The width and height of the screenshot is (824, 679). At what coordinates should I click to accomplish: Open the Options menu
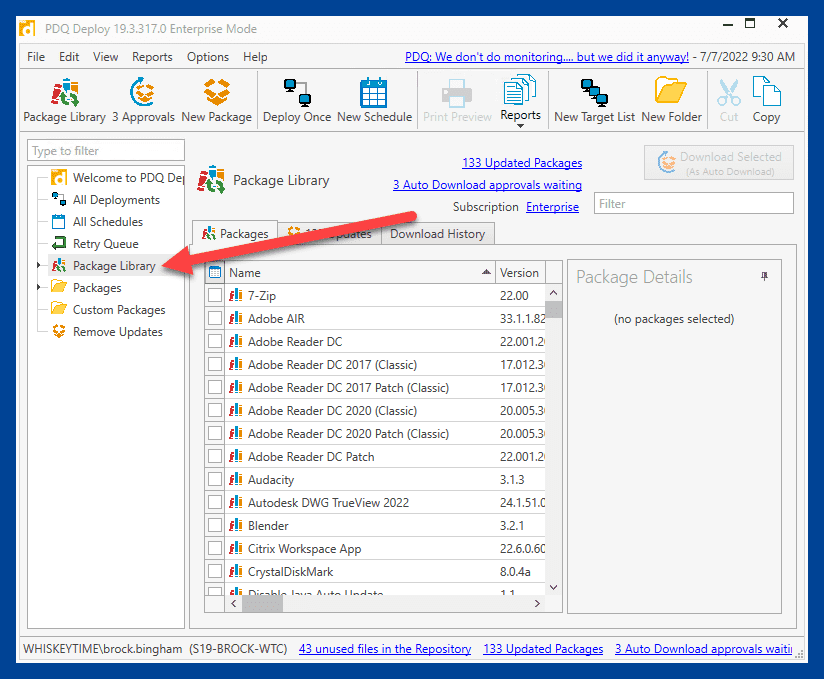208,57
